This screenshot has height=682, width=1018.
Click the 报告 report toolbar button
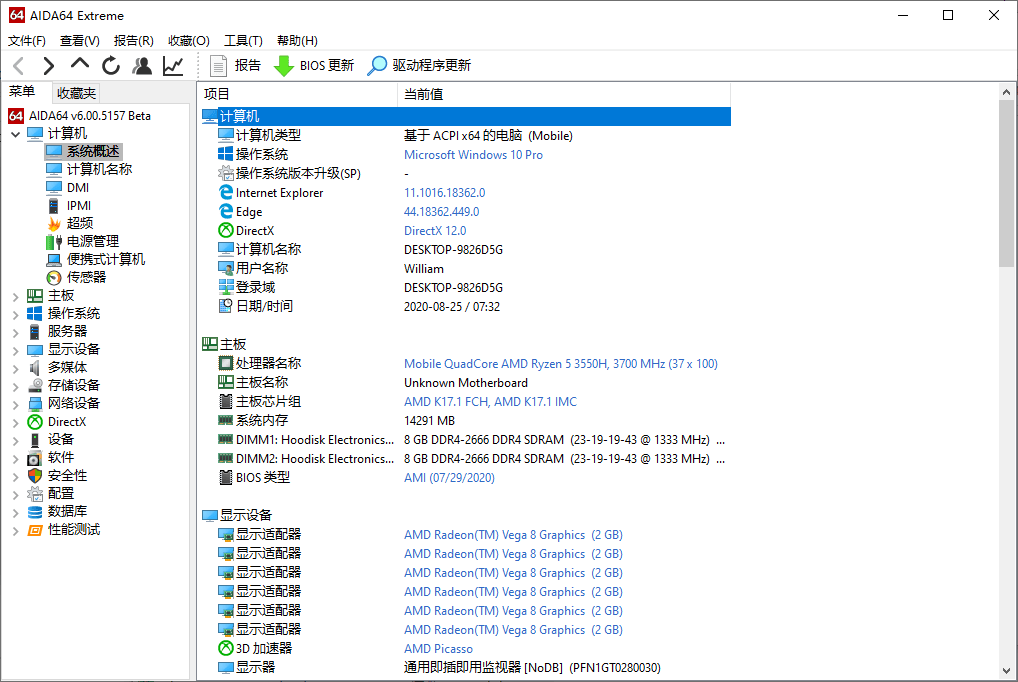[235, 66]
